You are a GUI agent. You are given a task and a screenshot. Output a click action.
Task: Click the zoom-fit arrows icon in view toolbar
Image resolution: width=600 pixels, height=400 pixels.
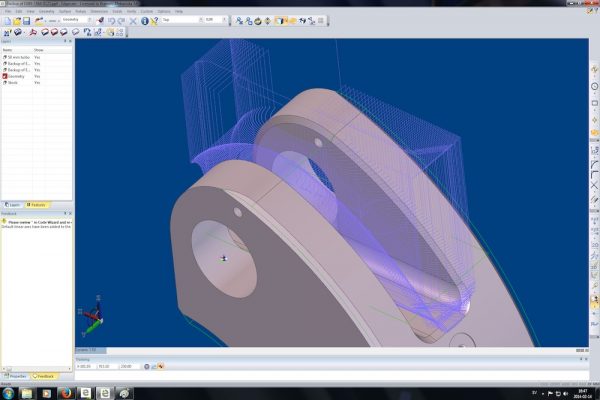pos(267,21)
